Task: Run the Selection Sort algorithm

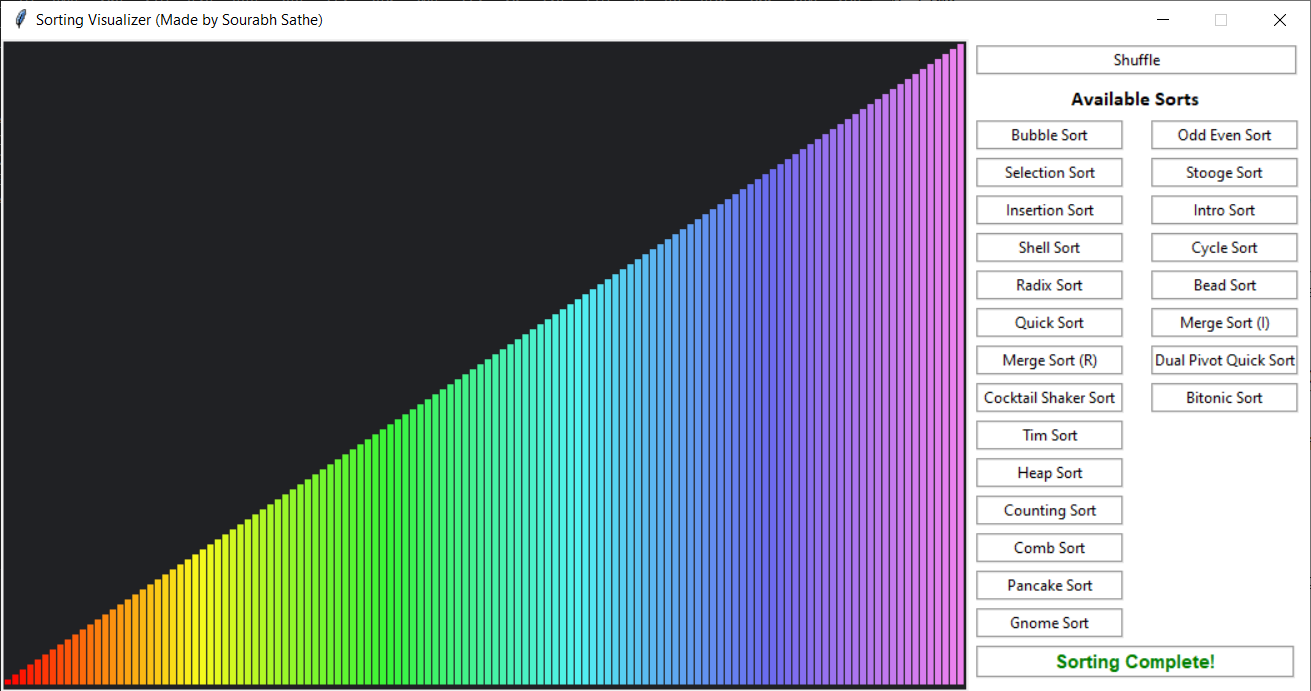Action: point(1049,172)
